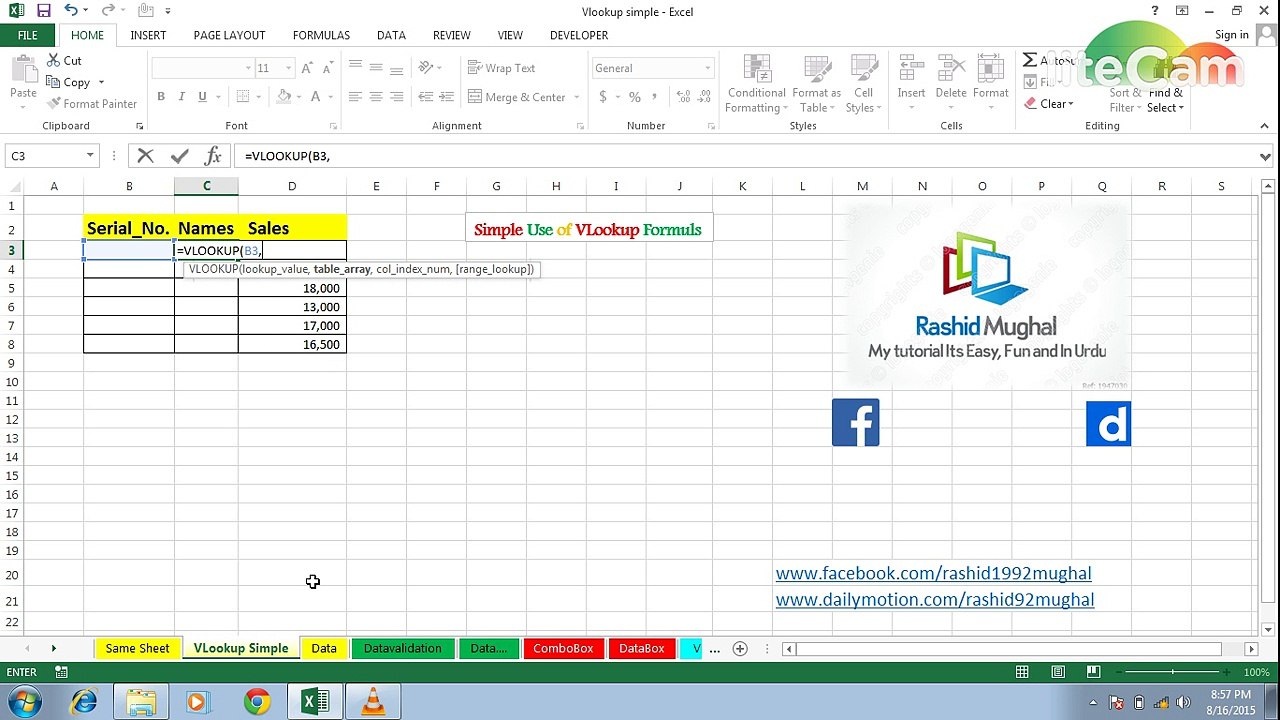The image size is (1280, 720).
Task: Add a new sheet with plus button
Action: (x=740, y=649)
